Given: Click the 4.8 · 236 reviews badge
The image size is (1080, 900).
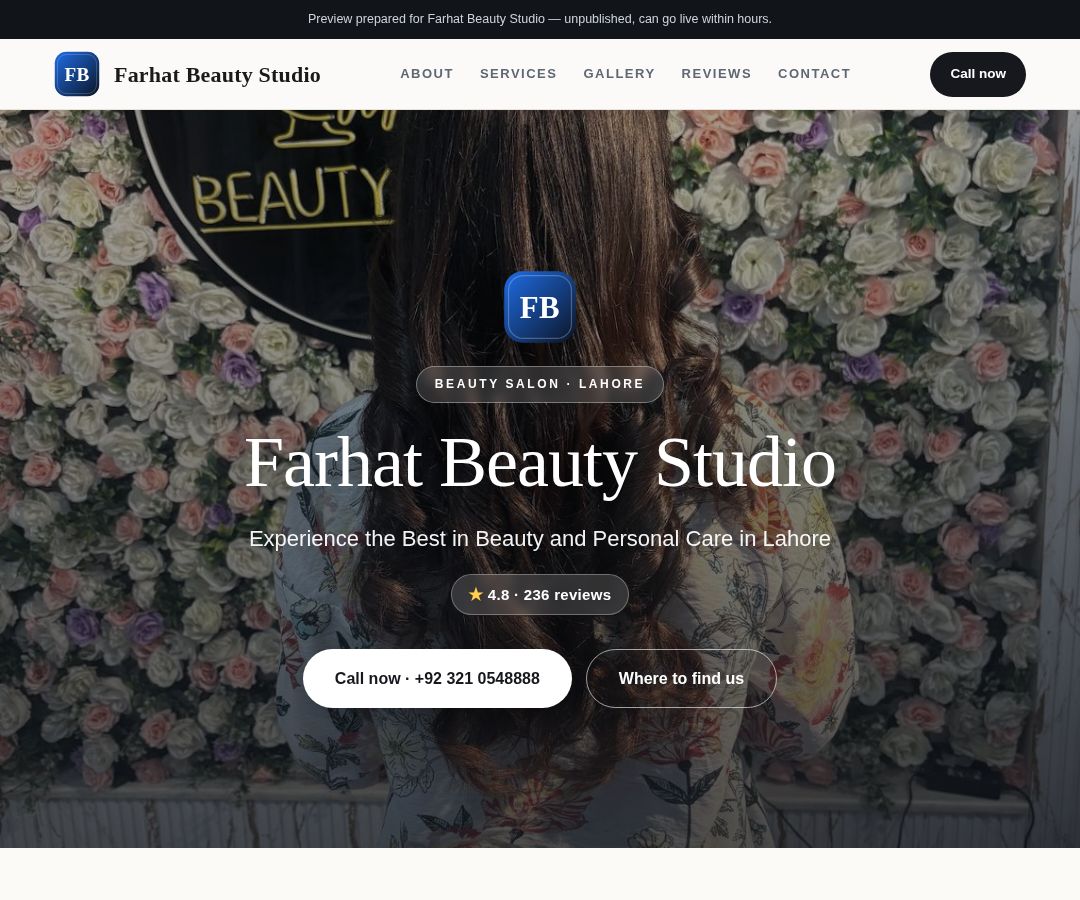Looking at the screenshot, I should (539, 594).
